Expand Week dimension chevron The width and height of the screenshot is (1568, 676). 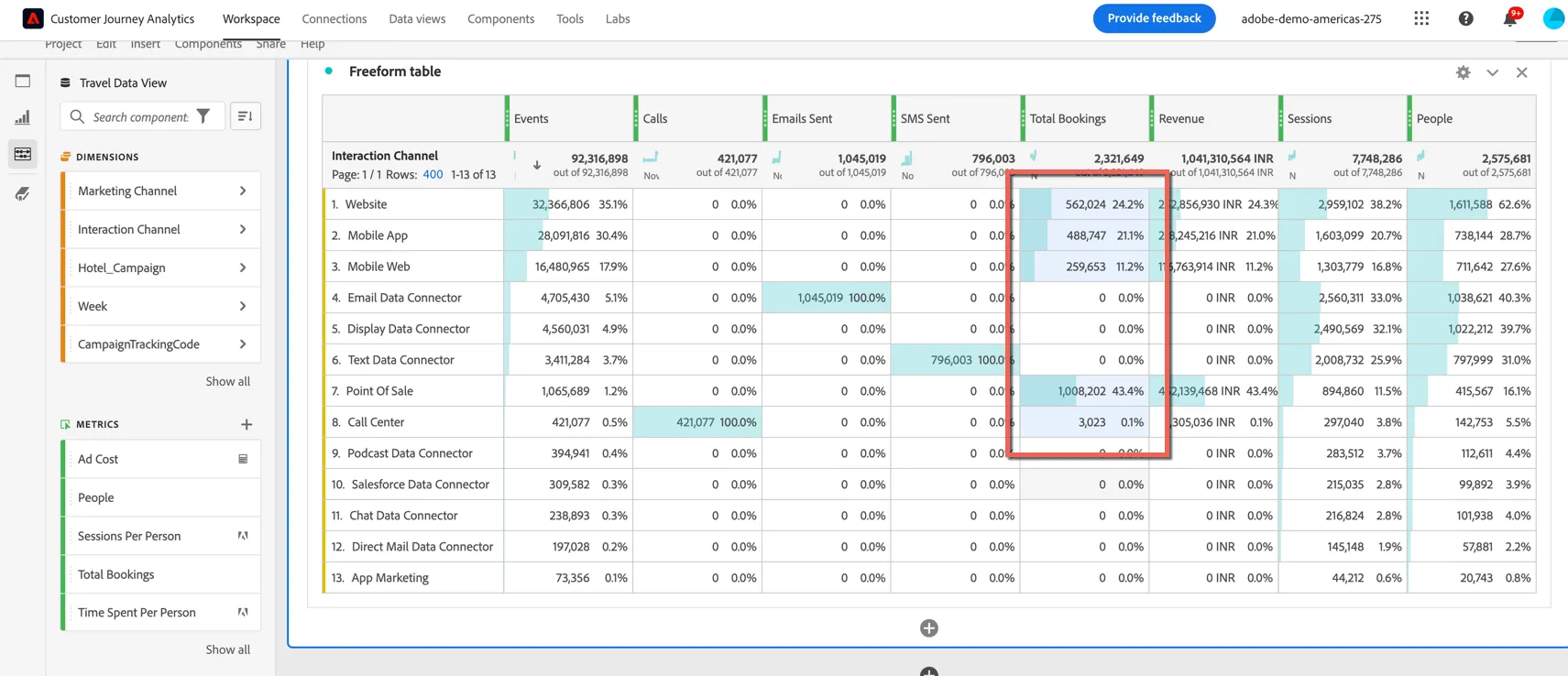243,306
